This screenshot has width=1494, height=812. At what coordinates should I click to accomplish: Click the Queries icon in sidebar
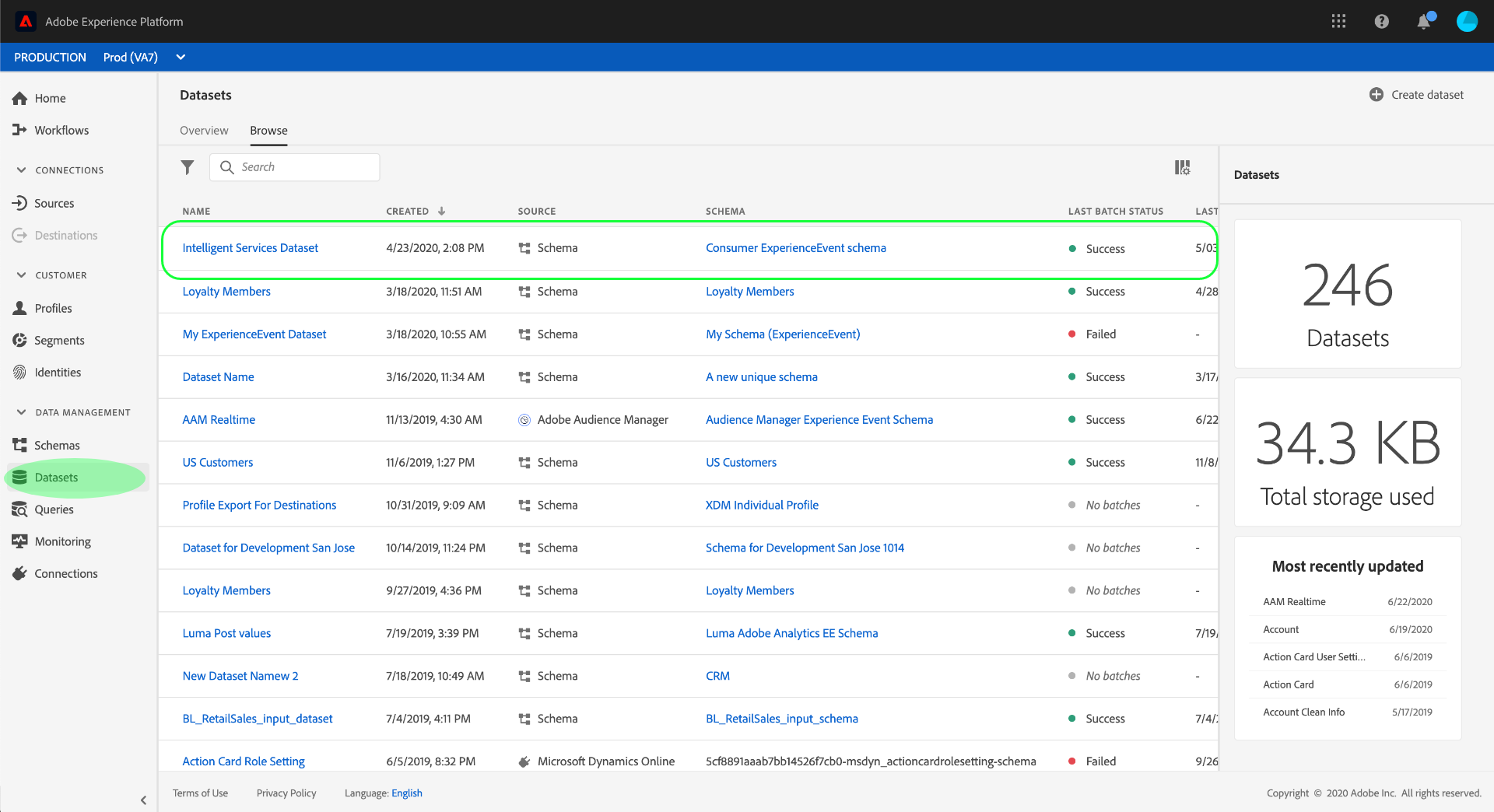point(19,509)
